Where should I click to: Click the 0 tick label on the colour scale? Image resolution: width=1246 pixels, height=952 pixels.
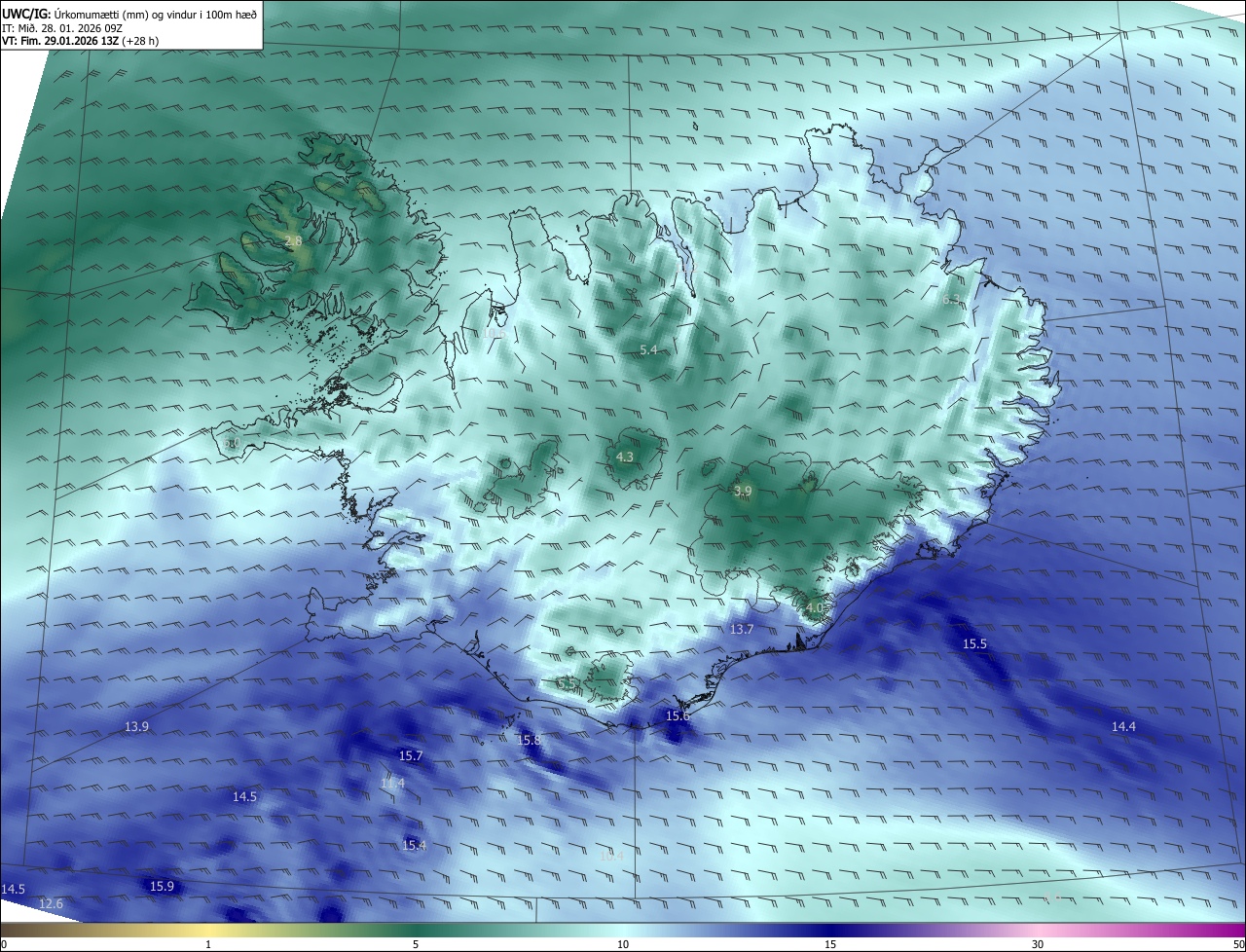coord(4,944)
